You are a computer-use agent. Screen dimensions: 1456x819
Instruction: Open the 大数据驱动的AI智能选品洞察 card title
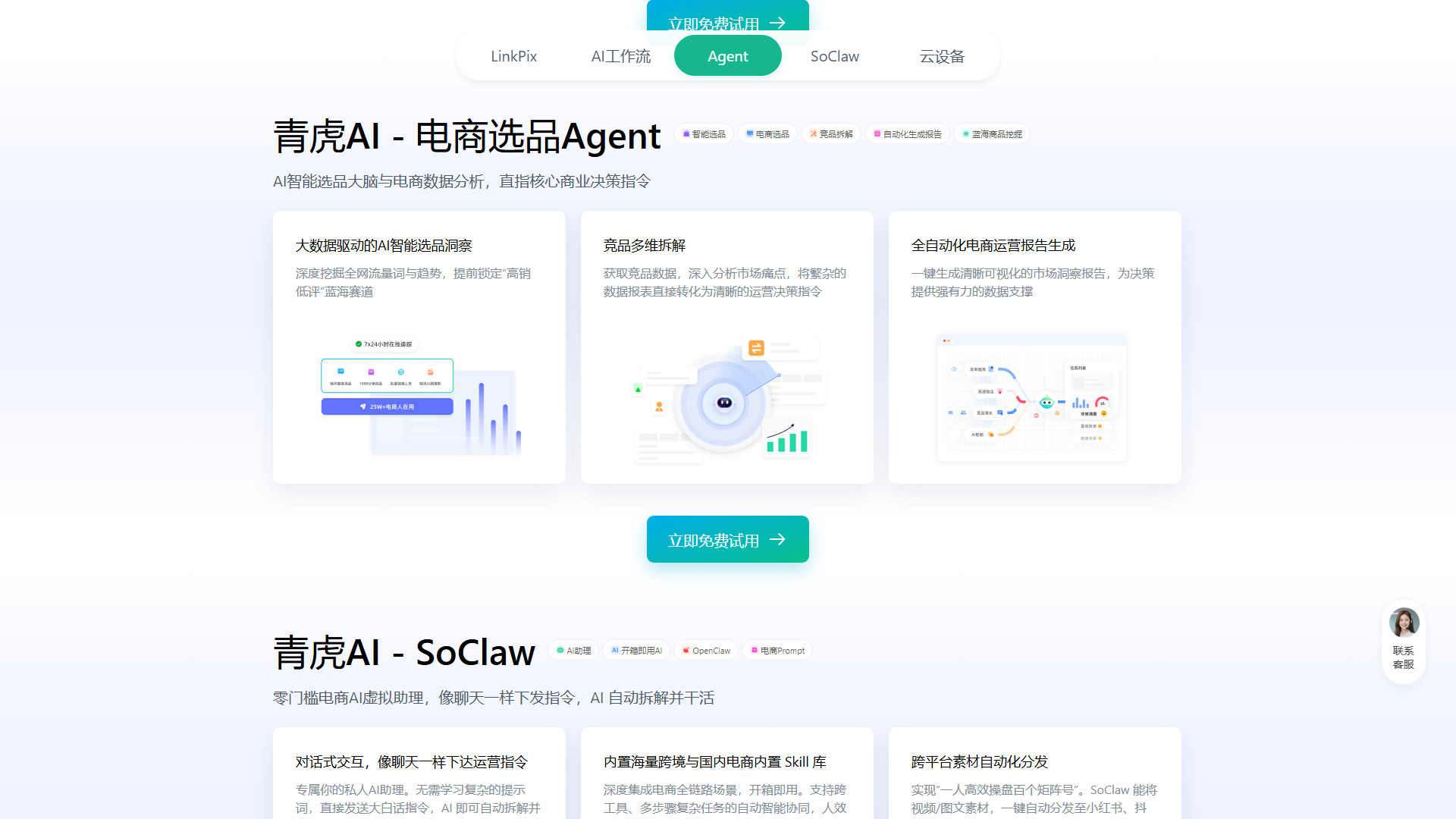384,246
